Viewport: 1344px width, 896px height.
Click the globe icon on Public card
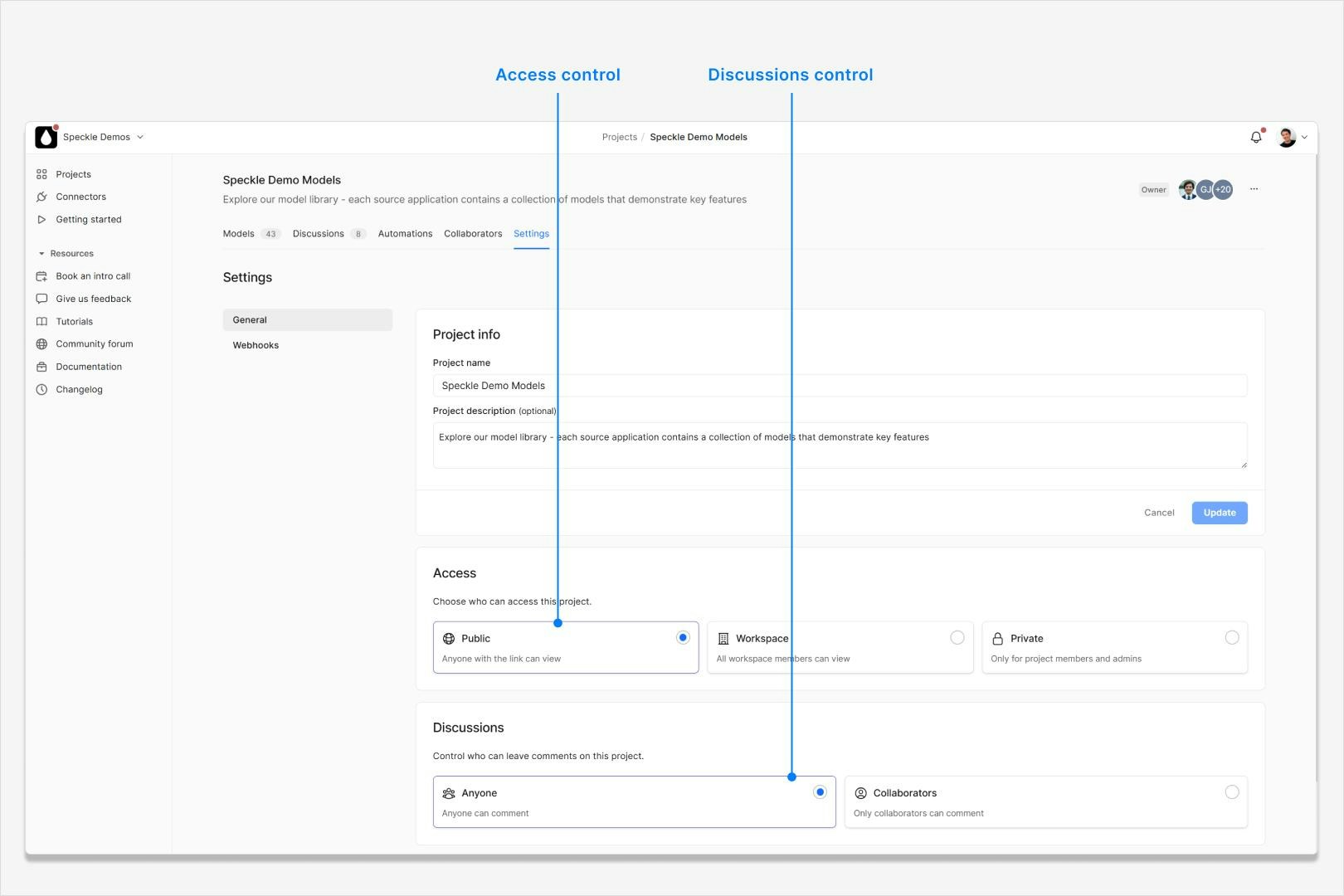[449, 639]
